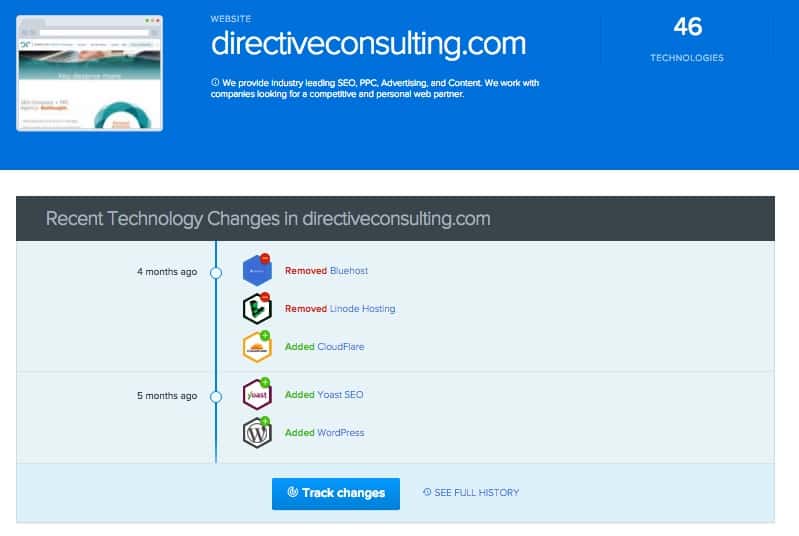Click the Track changes button

pyautogui.click(x=336, y=493)
